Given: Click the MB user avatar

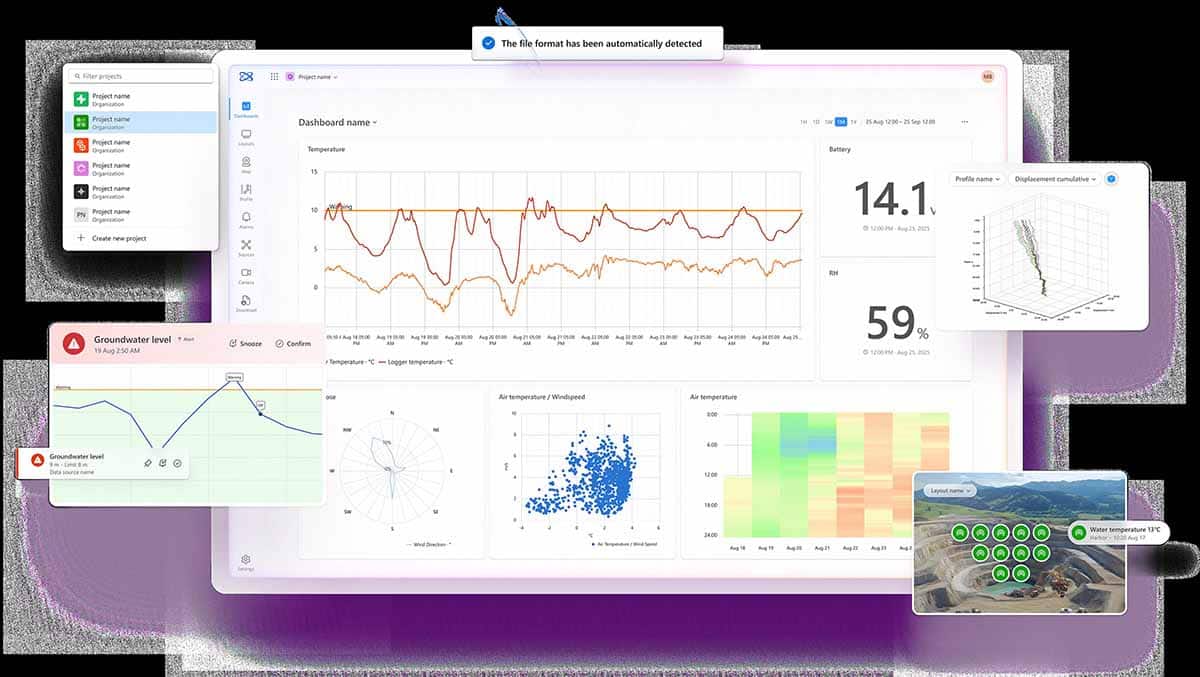Looking at the screenshot, I should point(988,76).
